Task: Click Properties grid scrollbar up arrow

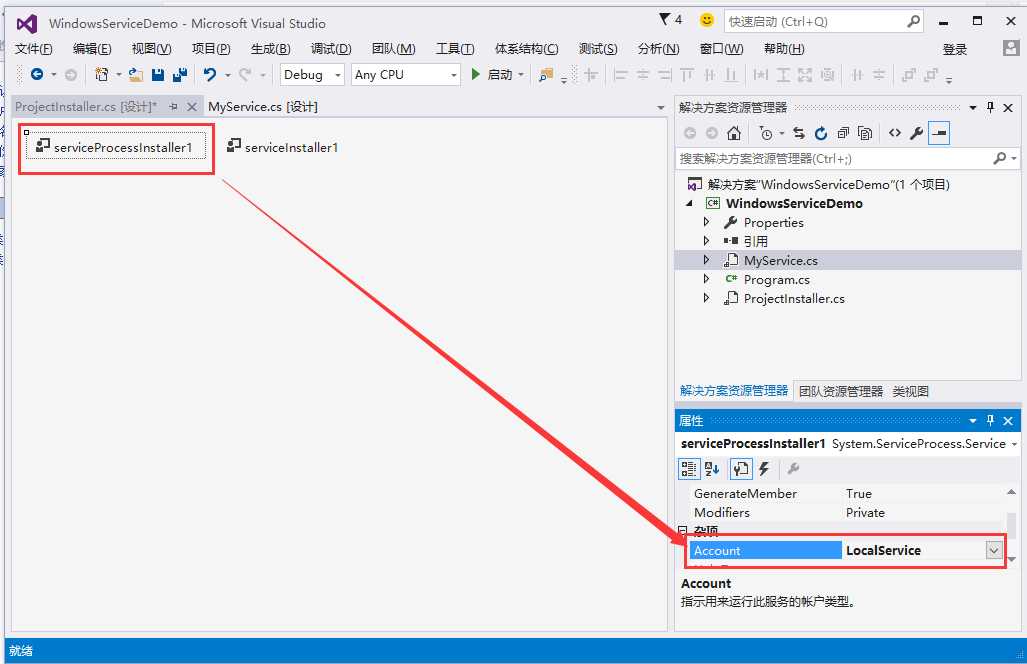Action: 1011,492
